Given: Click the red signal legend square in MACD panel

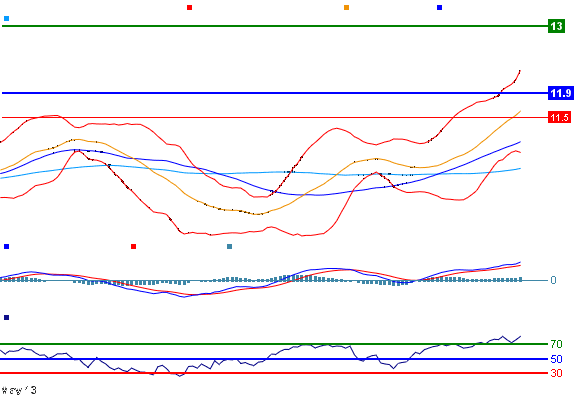Looking at the screenshot, I should 134,246.
